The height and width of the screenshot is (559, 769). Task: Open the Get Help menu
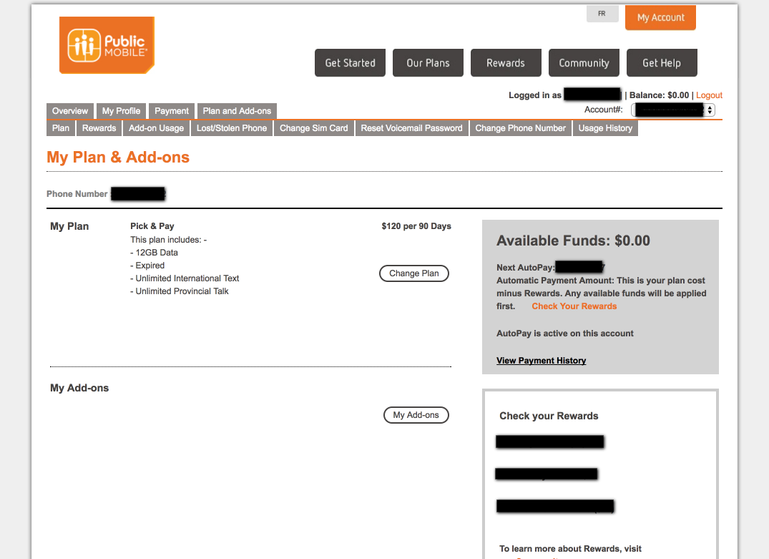pos(662,63)
